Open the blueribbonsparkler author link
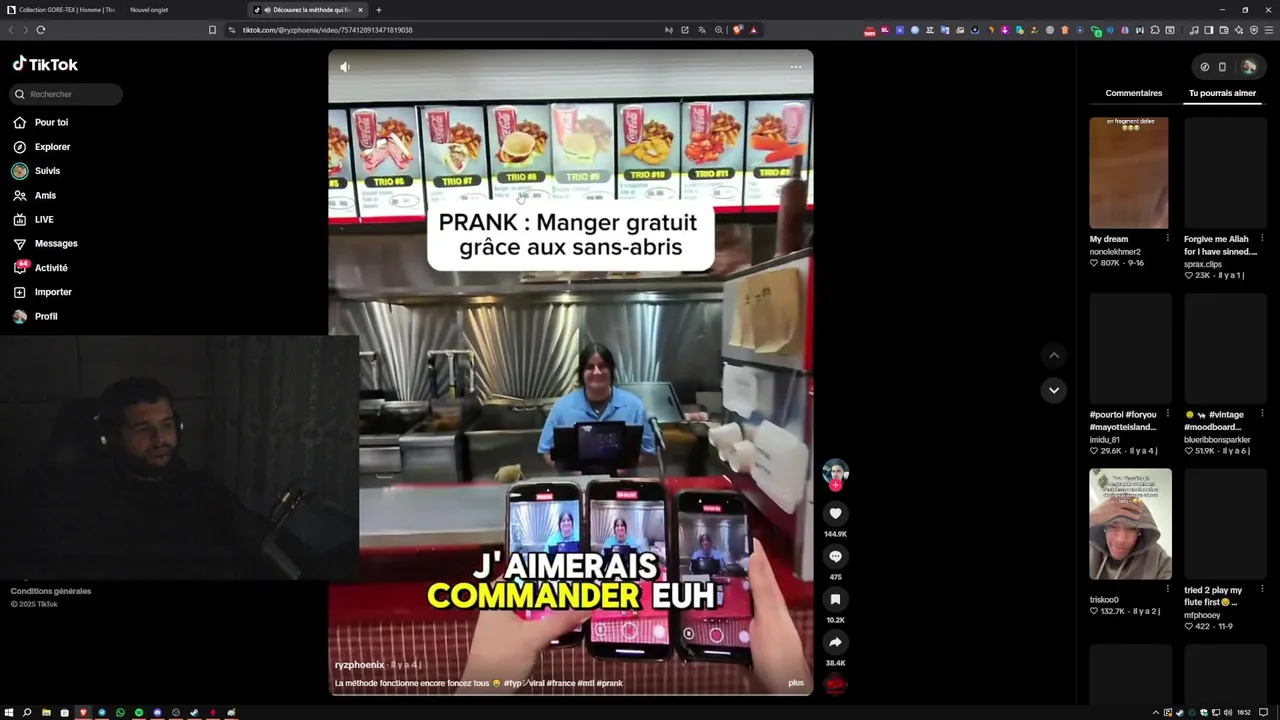The height and width of the screenshot is (720, 1280). [1217, 439]
